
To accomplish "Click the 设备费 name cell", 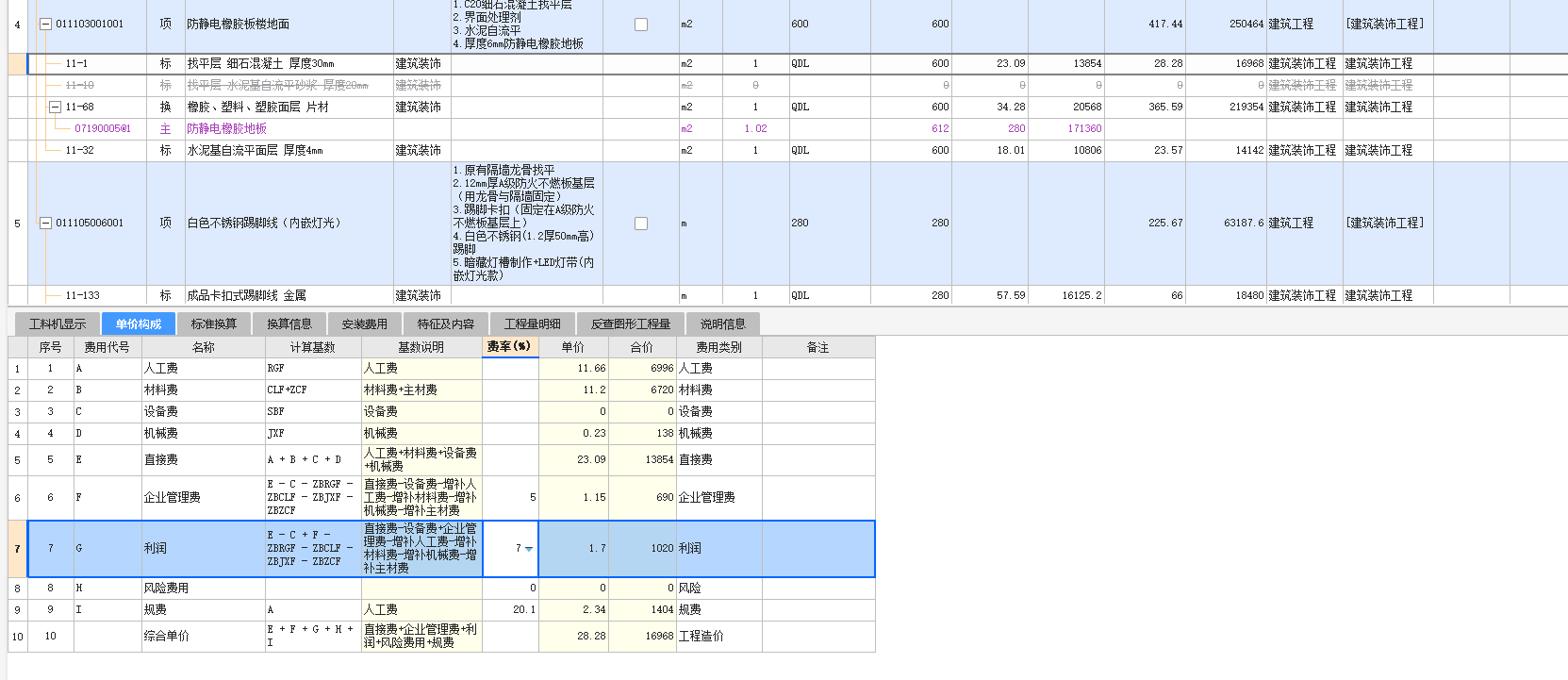I will pyautogui.click(x=204, y=411).
